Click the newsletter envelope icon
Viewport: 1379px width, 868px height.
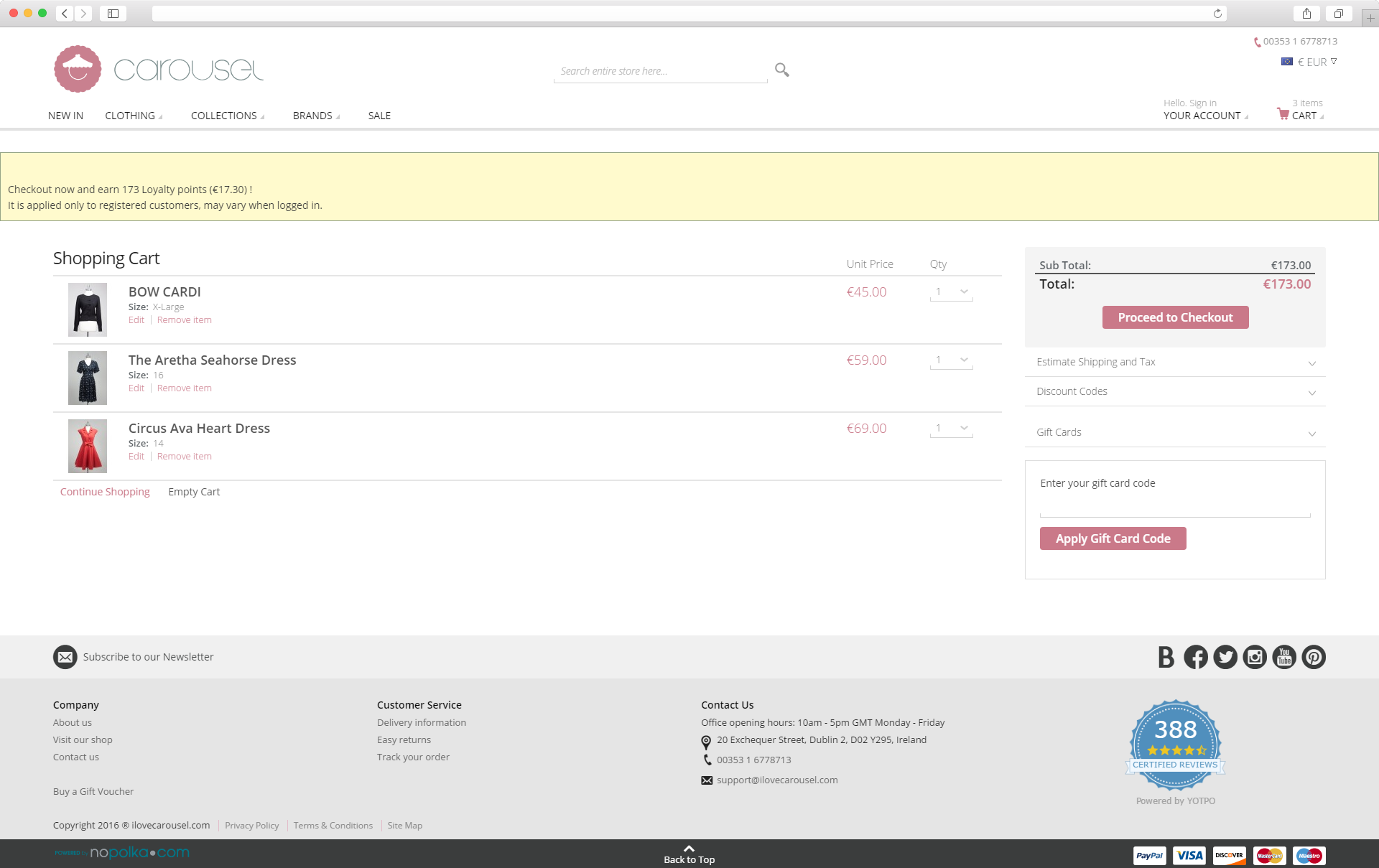(65, 657)
